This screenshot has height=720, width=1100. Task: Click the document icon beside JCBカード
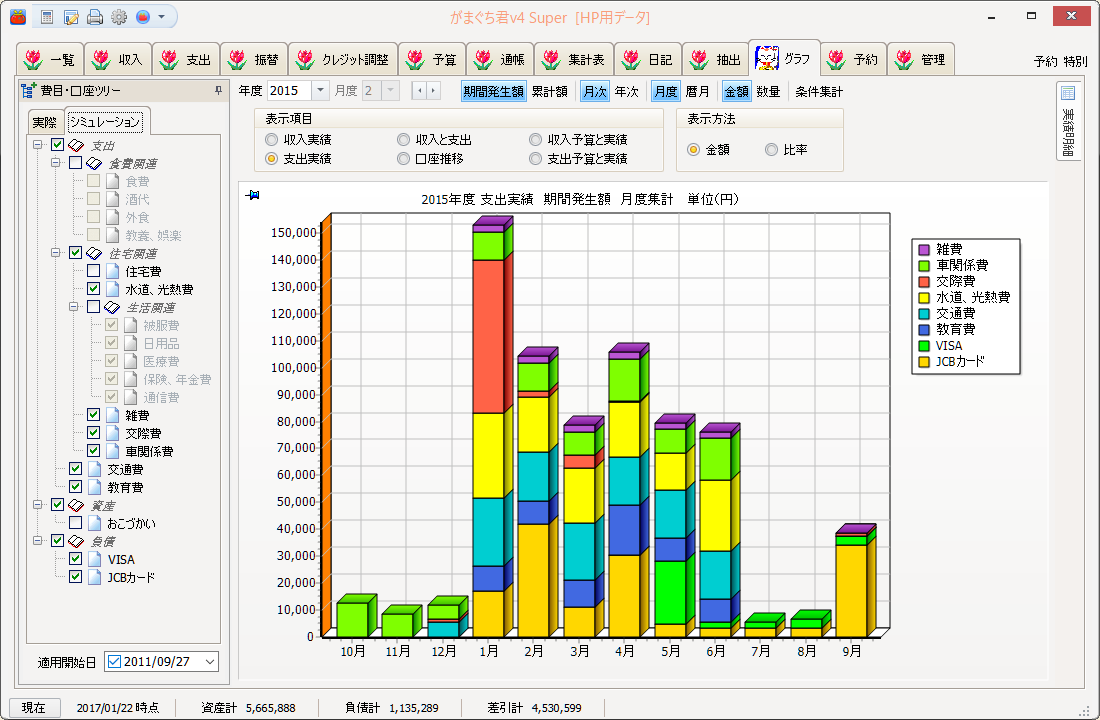coord(95,577)
